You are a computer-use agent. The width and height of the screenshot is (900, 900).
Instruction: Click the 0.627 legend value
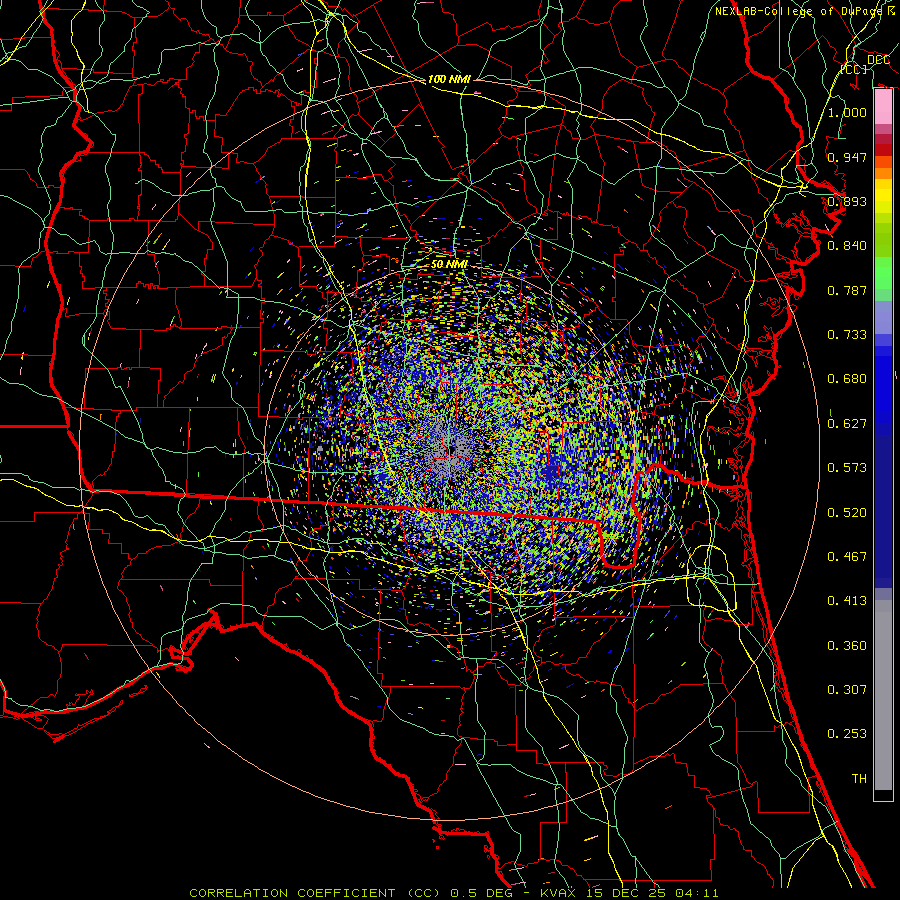point(847,424)
